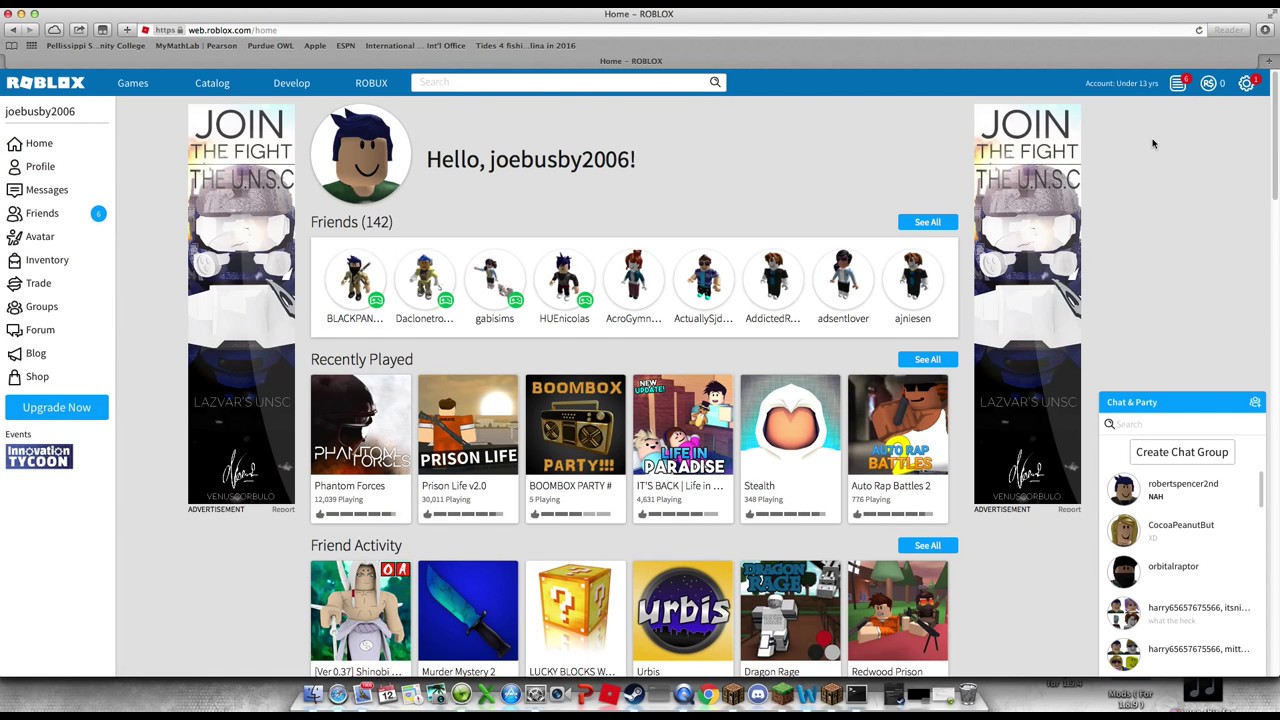Open the Trash icon in the dock
The height and width of the screenshot is (720, 1280).
pyautogui.click(x=967, y=694)
